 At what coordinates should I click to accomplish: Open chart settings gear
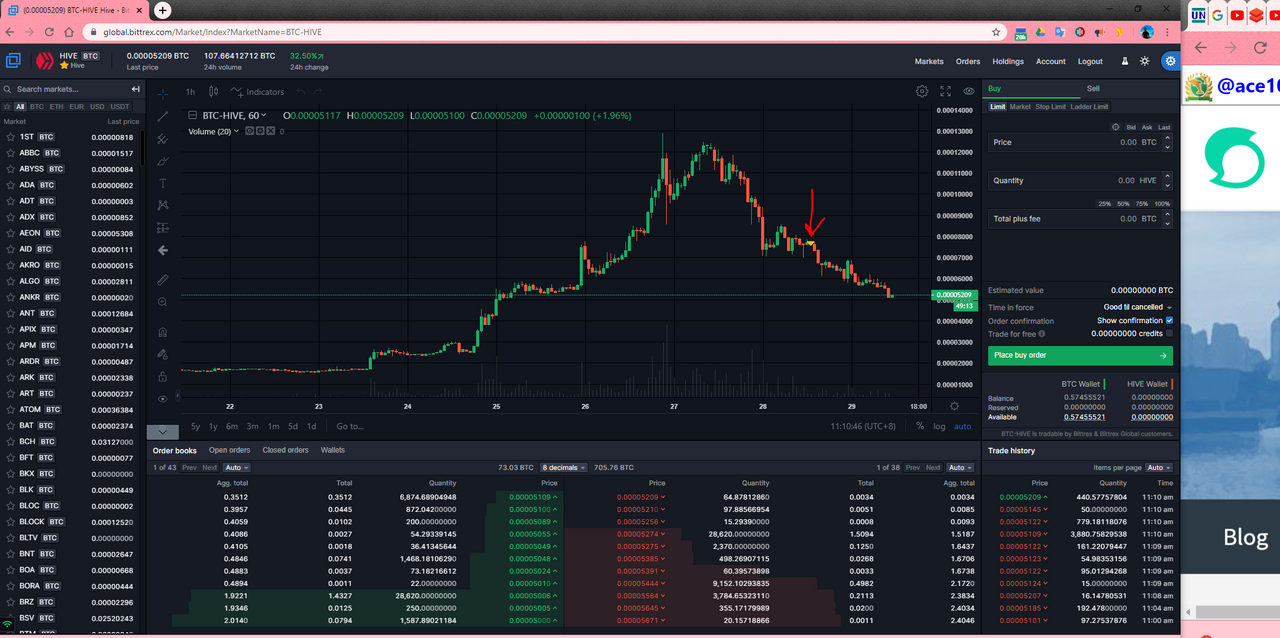coord(922,91)
